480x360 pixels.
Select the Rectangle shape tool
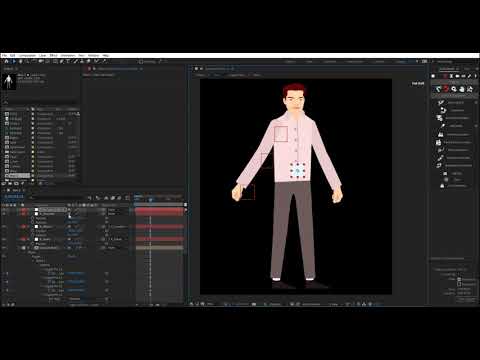click(x=55, y=61)
